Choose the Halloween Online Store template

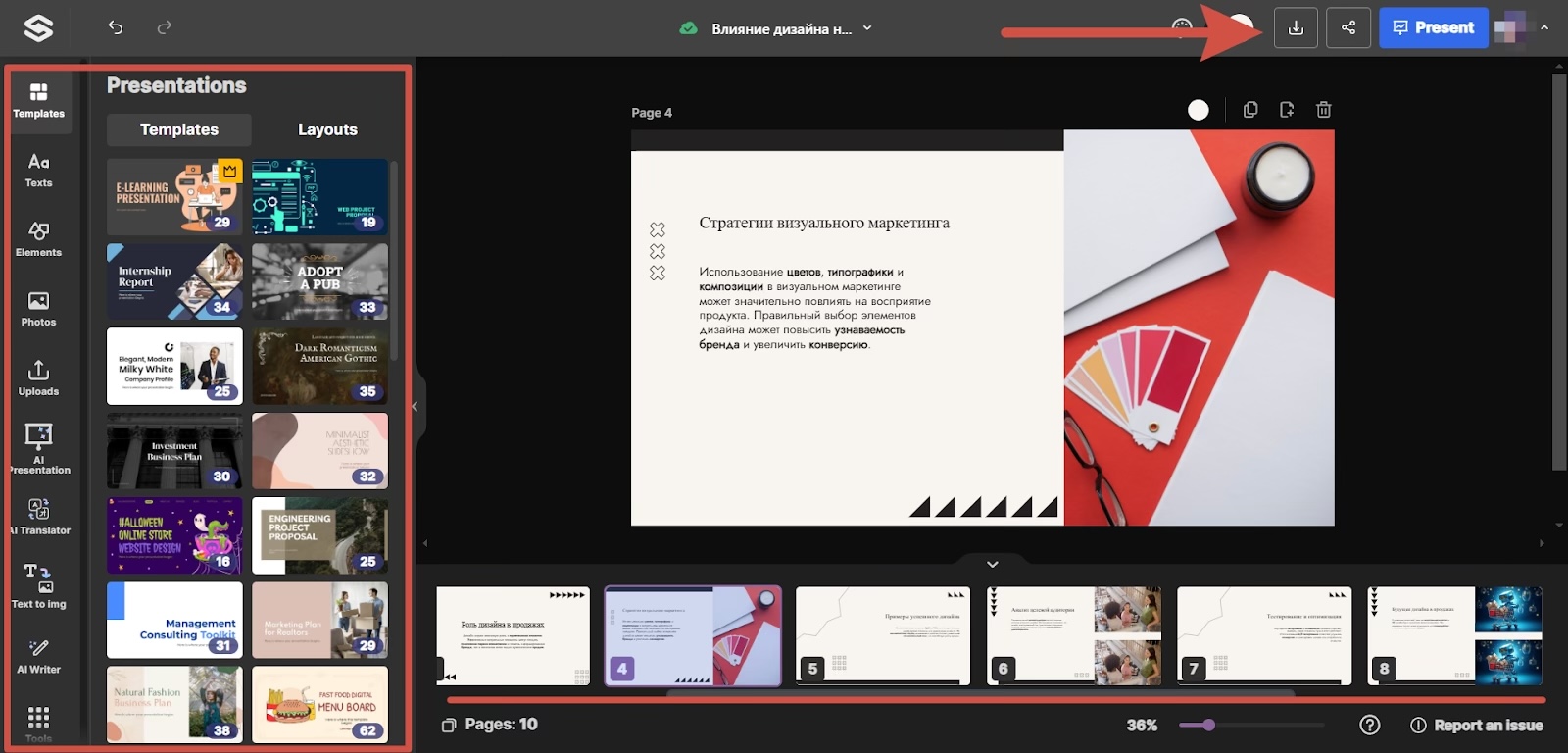coord(174,535)
